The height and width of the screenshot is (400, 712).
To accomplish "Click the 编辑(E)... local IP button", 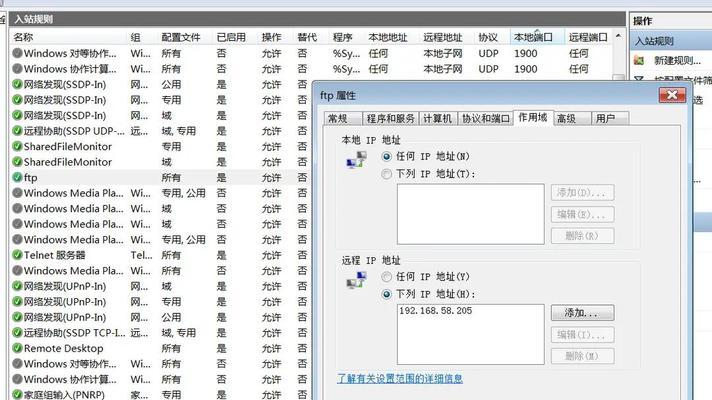I will coord(583,214).
